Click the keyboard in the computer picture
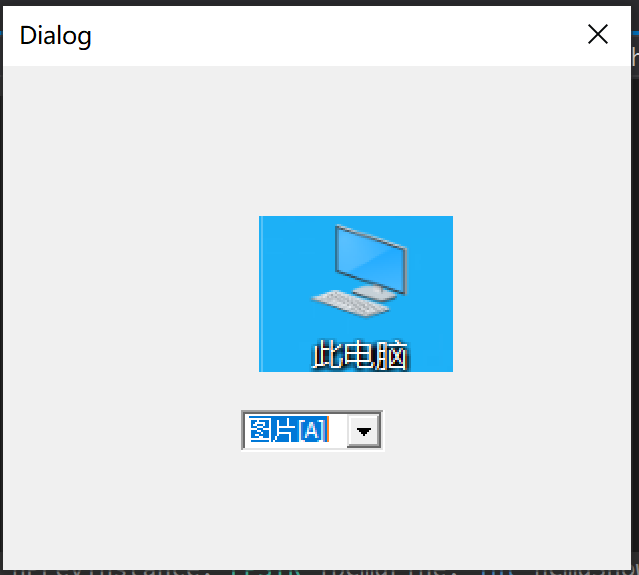The image size is (639, 575). tap(350, 303)
